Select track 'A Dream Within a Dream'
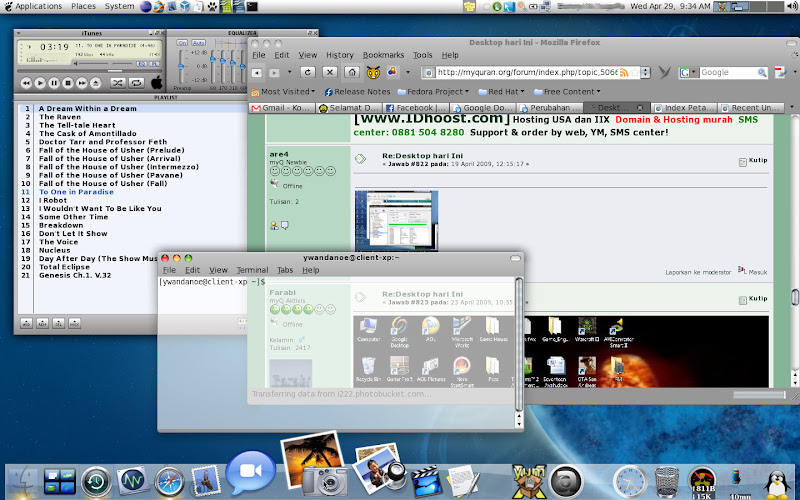 tap(88, 109)
